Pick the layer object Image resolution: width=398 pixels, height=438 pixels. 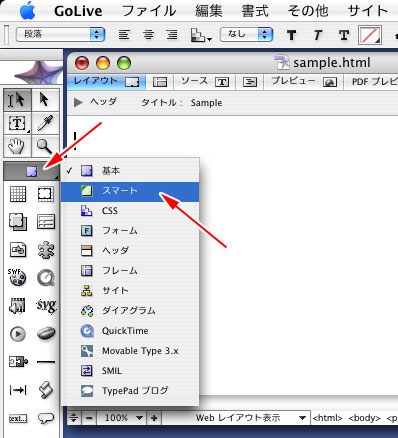pos(18,222)
